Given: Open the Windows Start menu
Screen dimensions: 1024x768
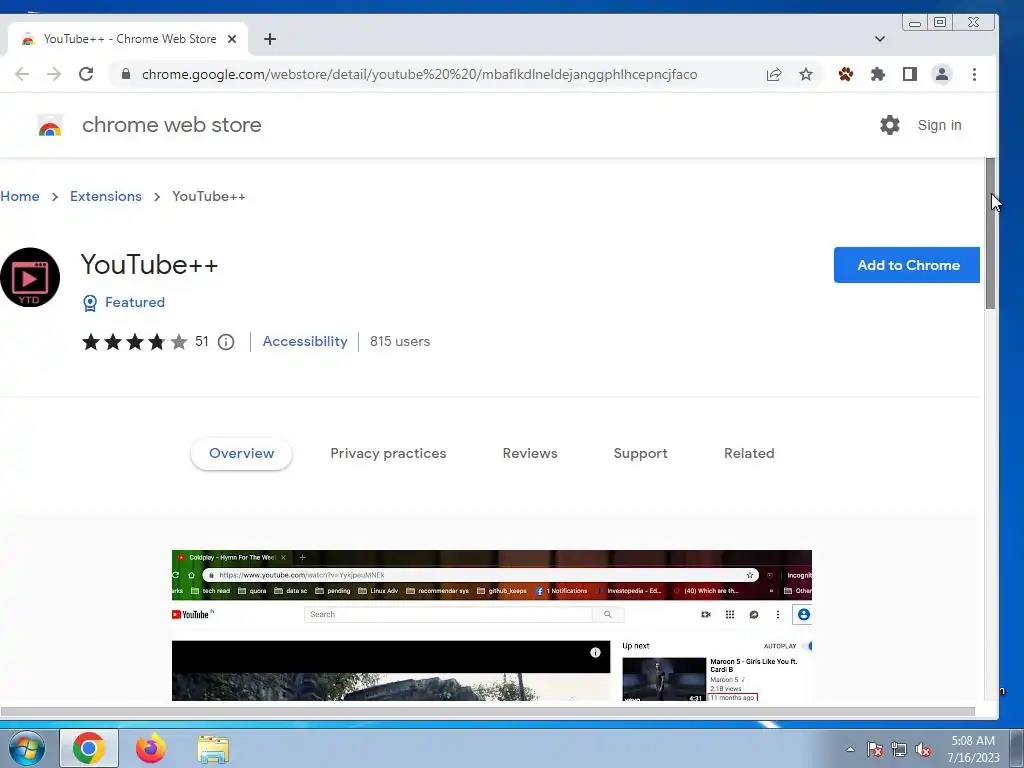Looking at the screenshot, I should (27, 748).
